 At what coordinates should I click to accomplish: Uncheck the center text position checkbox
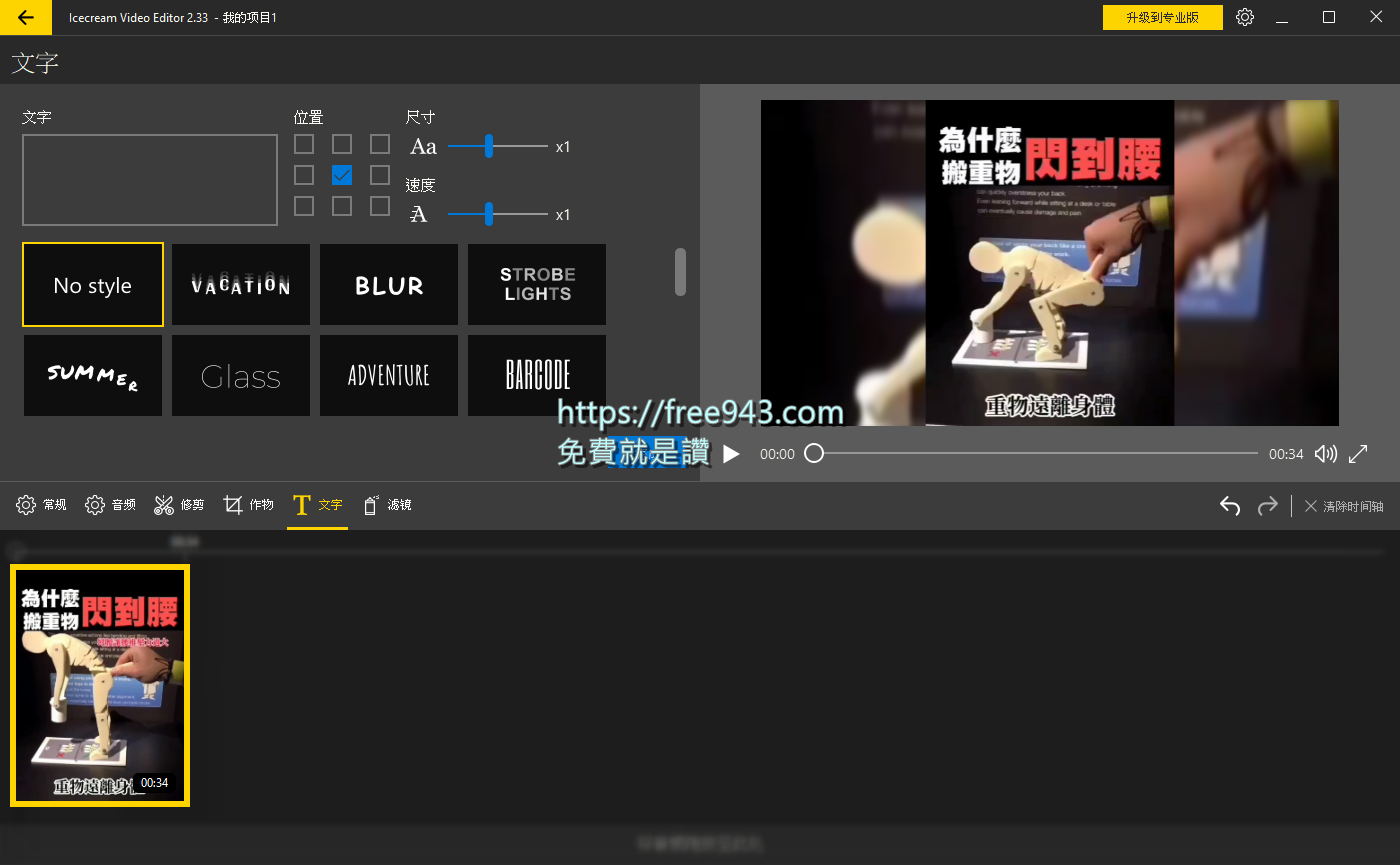pos(342,174)
